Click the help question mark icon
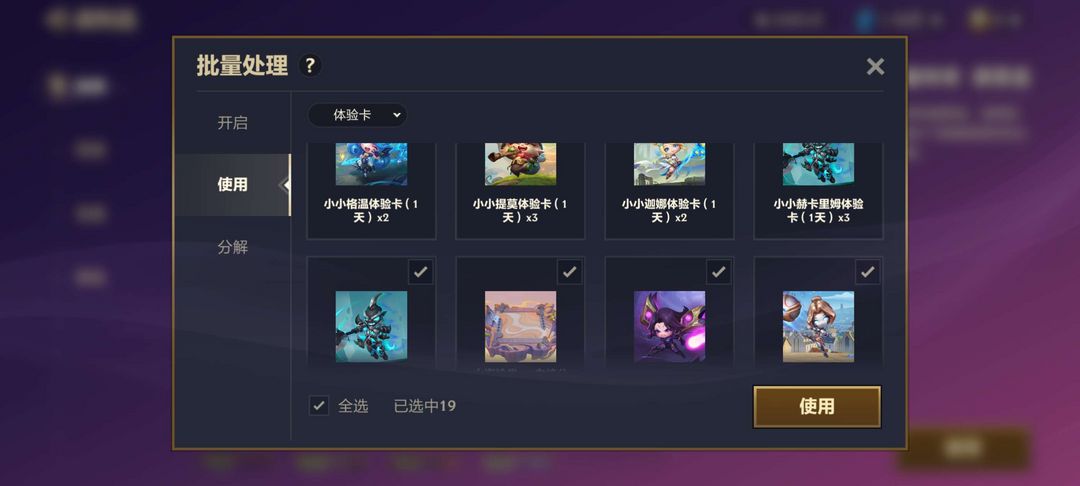Viewport: 1080px width, 486px height. point(310,66)
